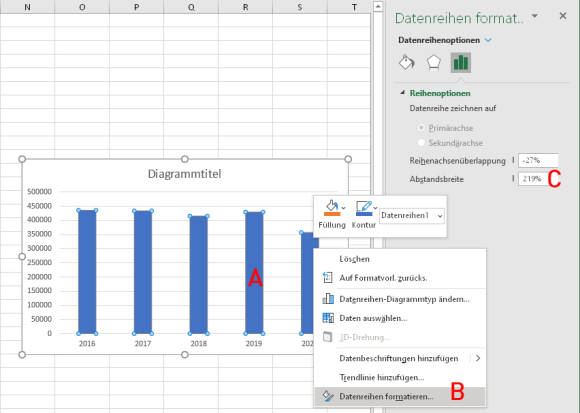The image size is (580, 413).
Task: Open the Fill & Line paint bucket tab
Action: tap(406, 62)
